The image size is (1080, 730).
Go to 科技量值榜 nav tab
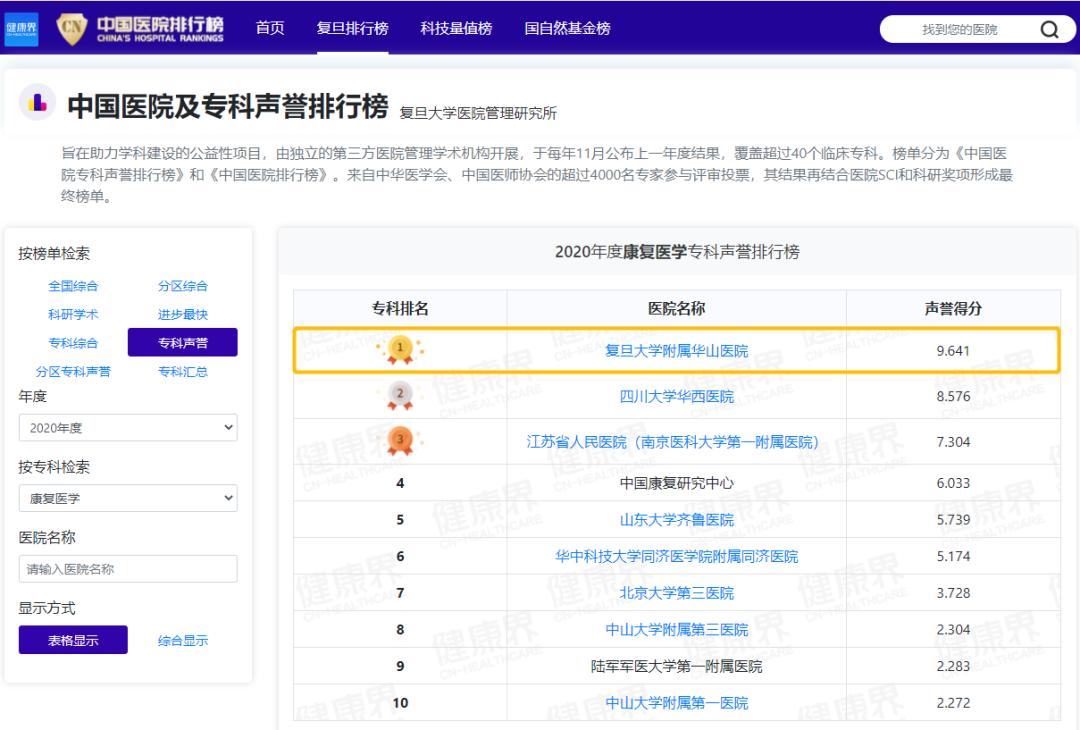tap(456, 28)
